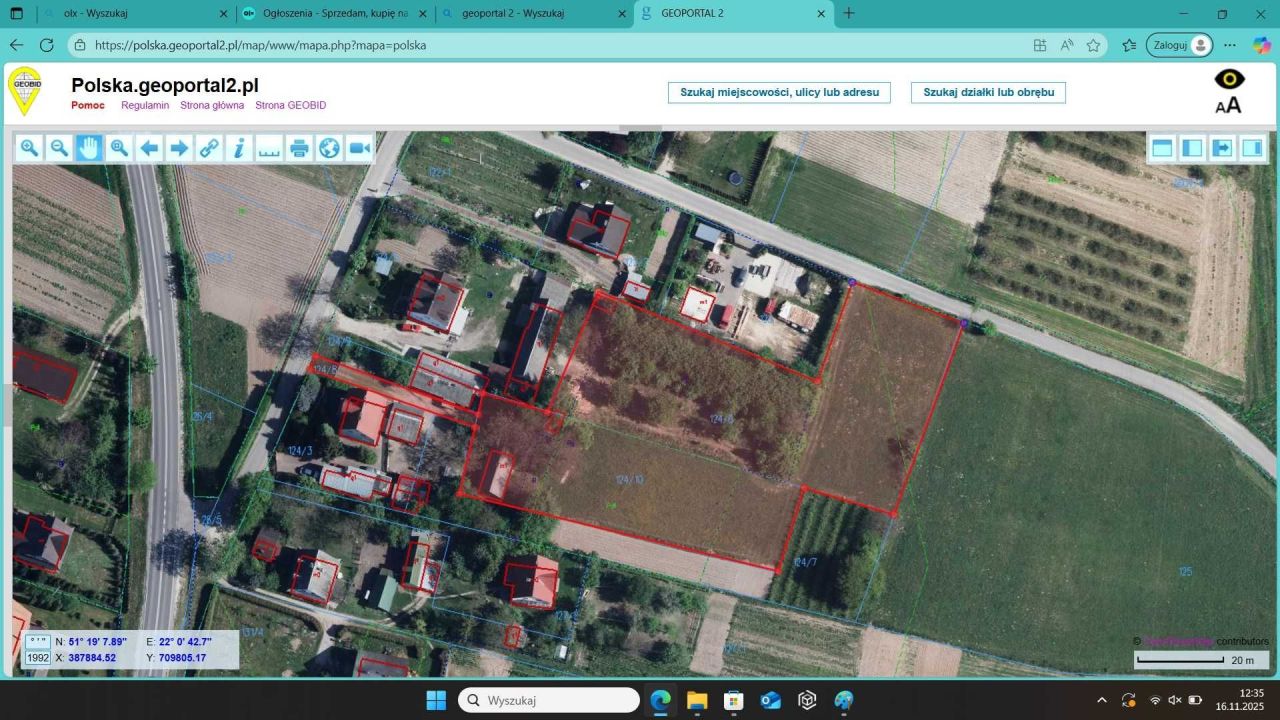
Task: Switch to olx - Wyszukaj tab
Action: point(135,14)
